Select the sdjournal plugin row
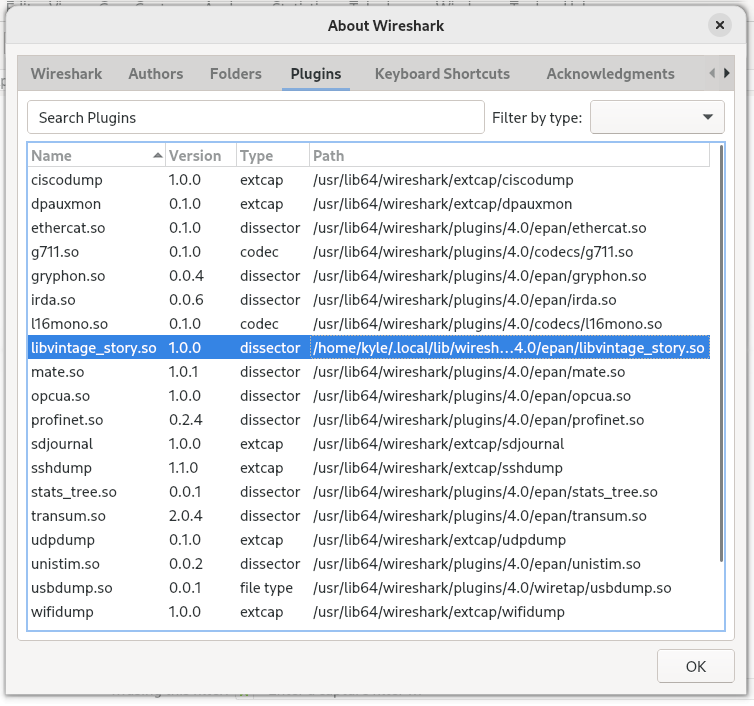The height and width of the screenshot is (706, 754). click(369, 444)
